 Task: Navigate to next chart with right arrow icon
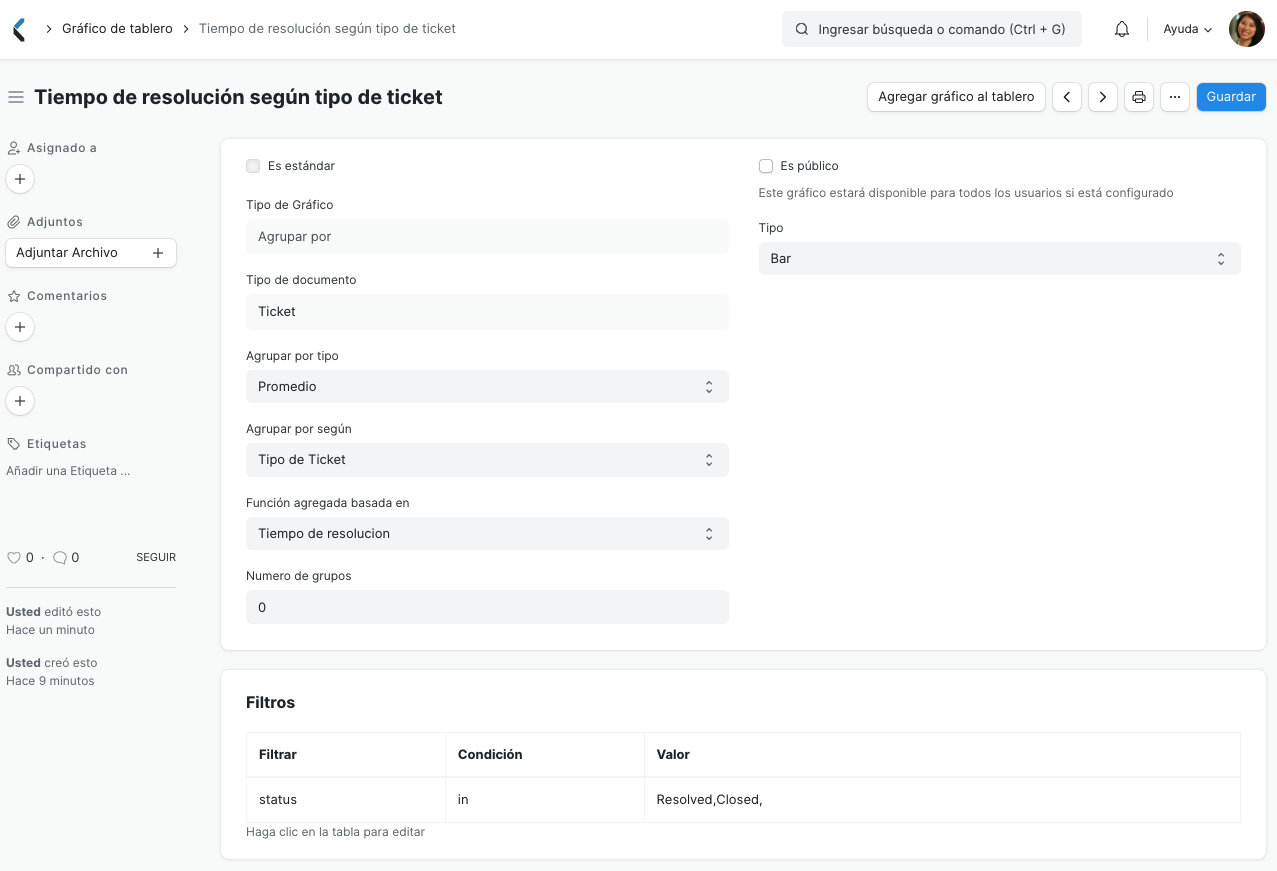pyautogui.click(x=1102, y=96)
